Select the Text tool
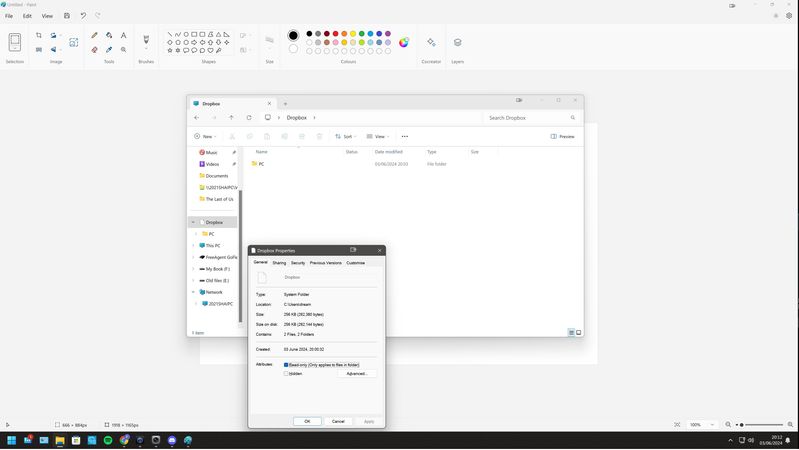 point(123,35)
